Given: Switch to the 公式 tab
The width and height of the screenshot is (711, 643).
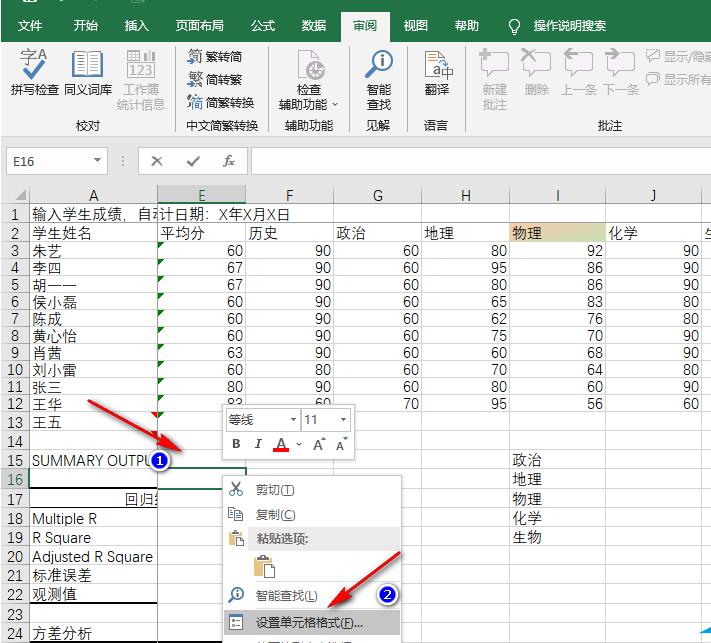Looking at the screenshot, I should [263, 26].
